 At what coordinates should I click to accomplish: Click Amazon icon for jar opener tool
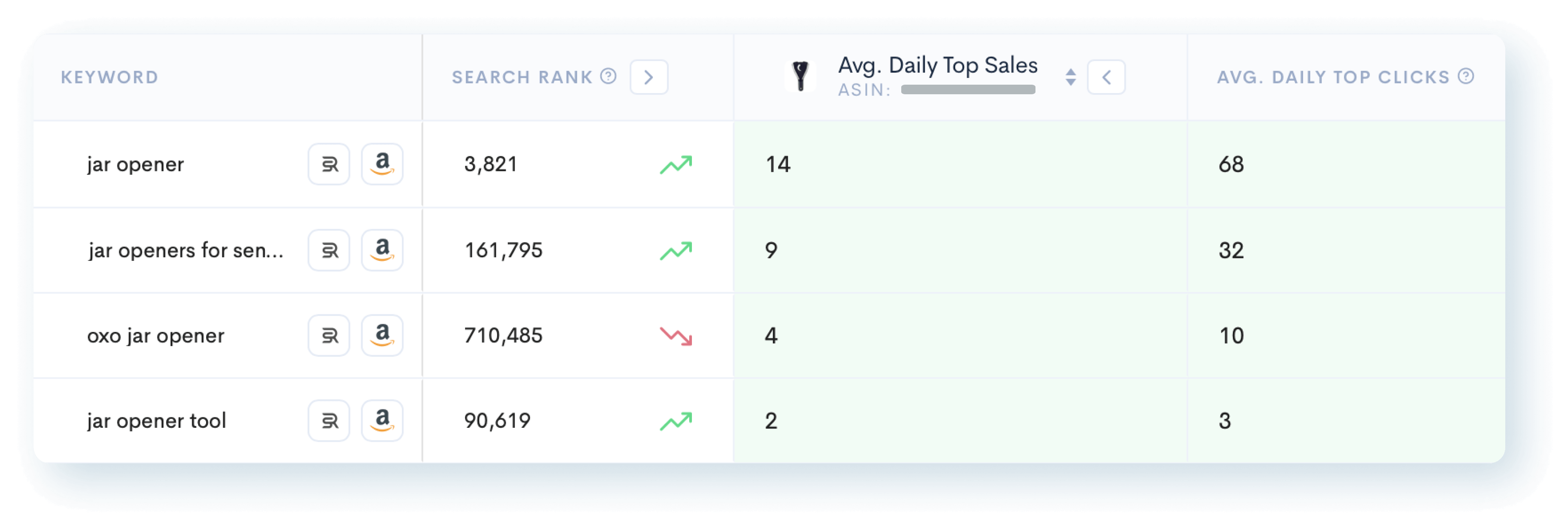(382, 421)
